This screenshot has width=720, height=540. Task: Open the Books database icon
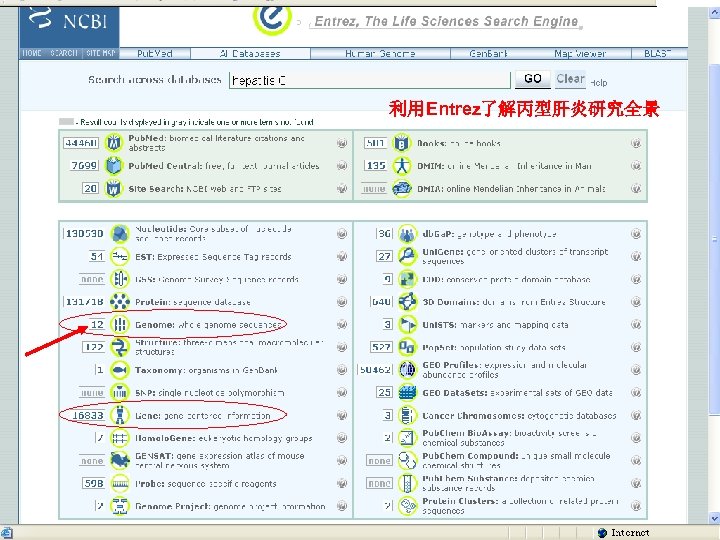point(401,143)
